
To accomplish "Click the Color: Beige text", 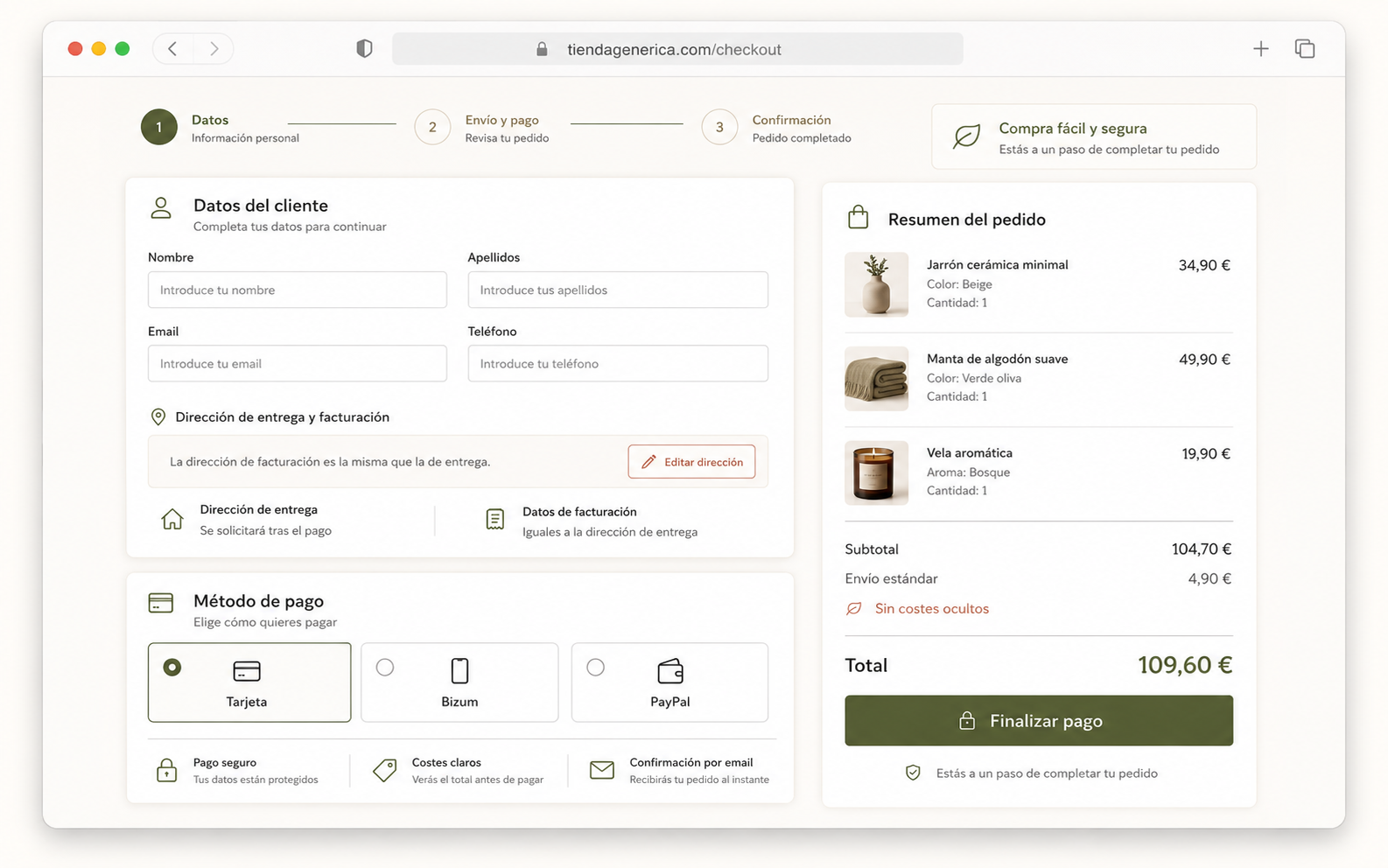I will click(x=959, y=284).
